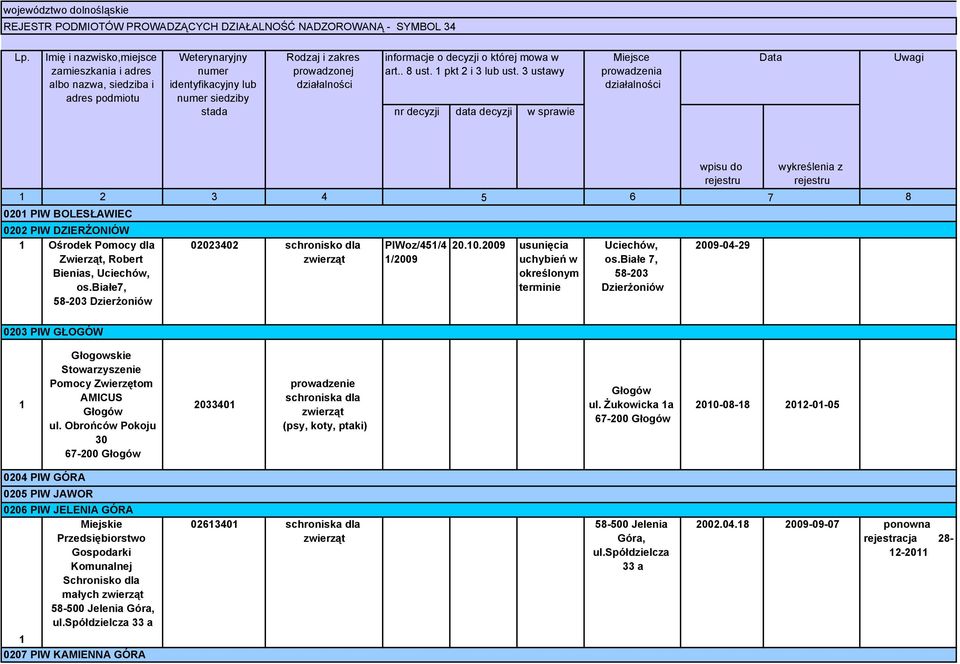Click 'Ośrodek Pomocy dla Zwierząt, Robert Bienias' cell
This screenshot has height=664, width=960.
coord(102,281)
